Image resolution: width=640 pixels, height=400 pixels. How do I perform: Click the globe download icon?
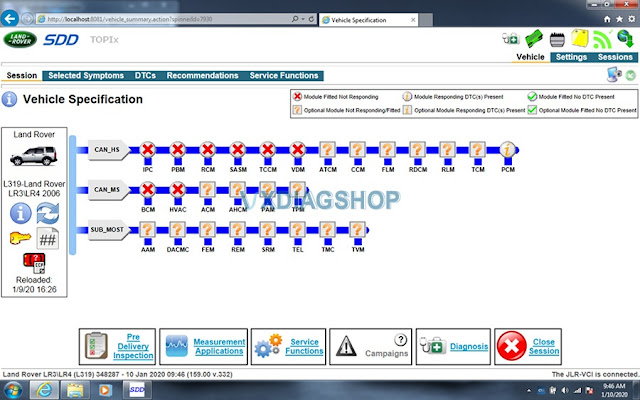(x=625, y=39)
